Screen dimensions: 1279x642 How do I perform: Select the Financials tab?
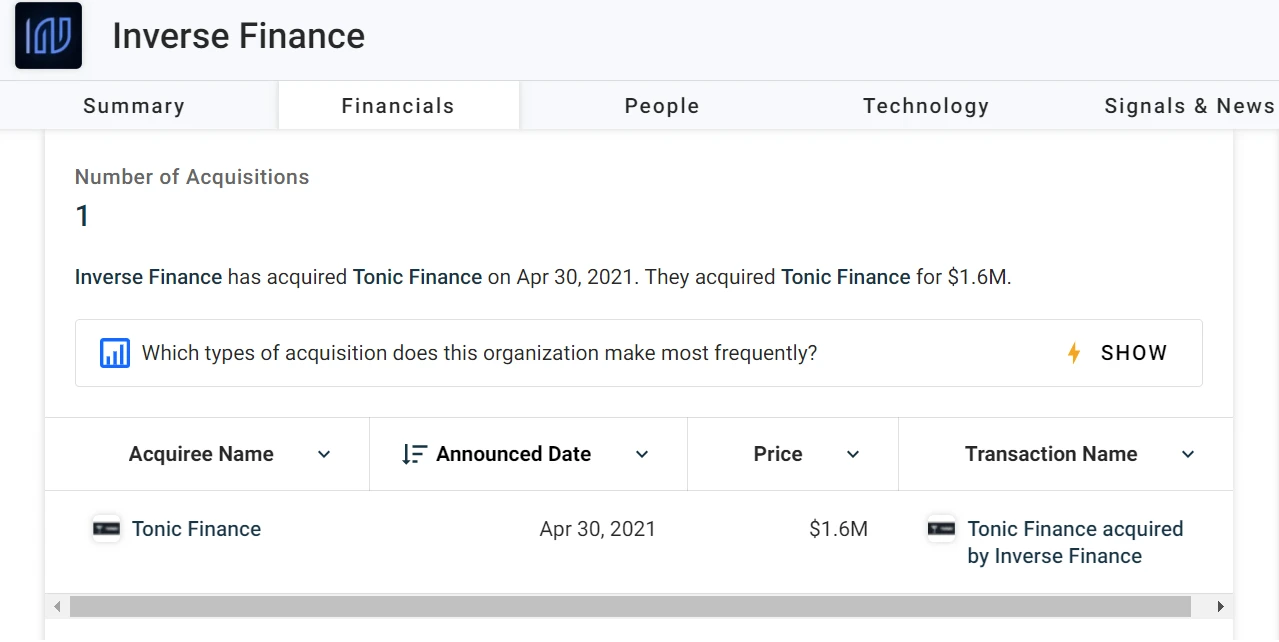398,106
